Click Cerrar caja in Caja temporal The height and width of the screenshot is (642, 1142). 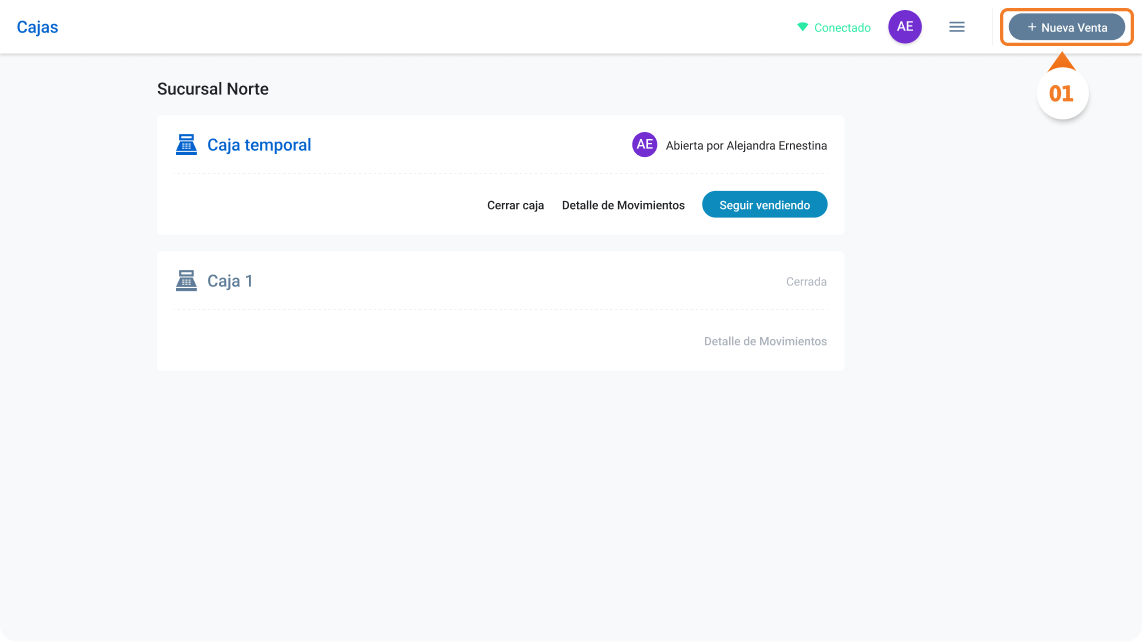point(516,205)
